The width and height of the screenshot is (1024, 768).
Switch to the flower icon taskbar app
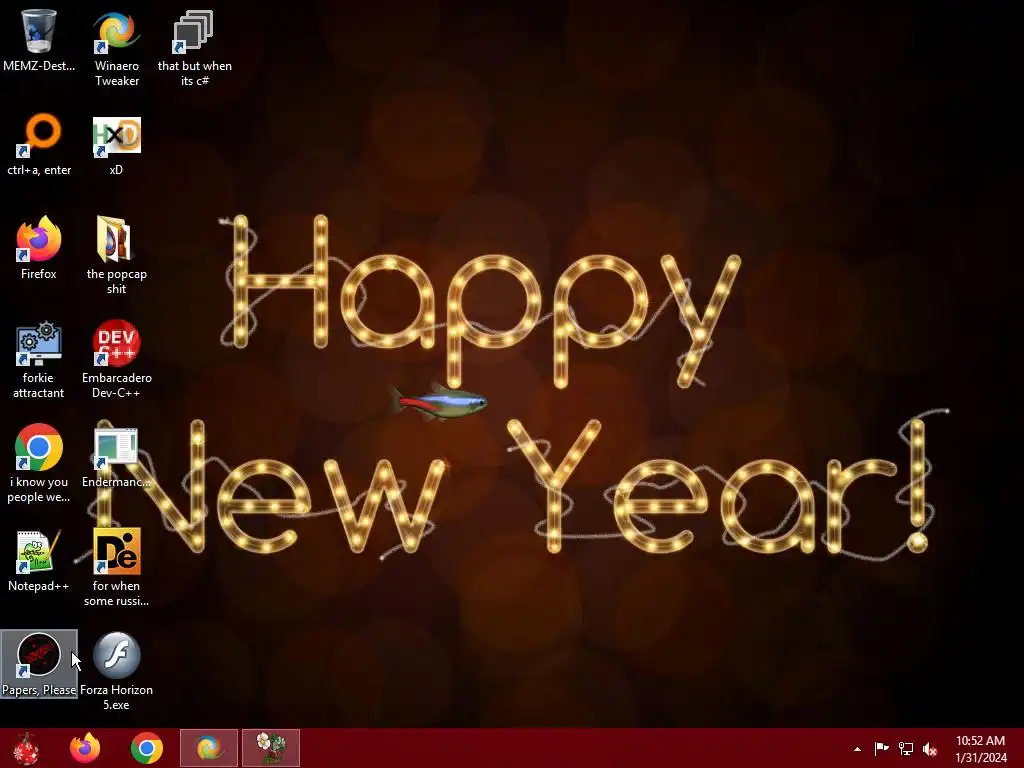point(271,748)
